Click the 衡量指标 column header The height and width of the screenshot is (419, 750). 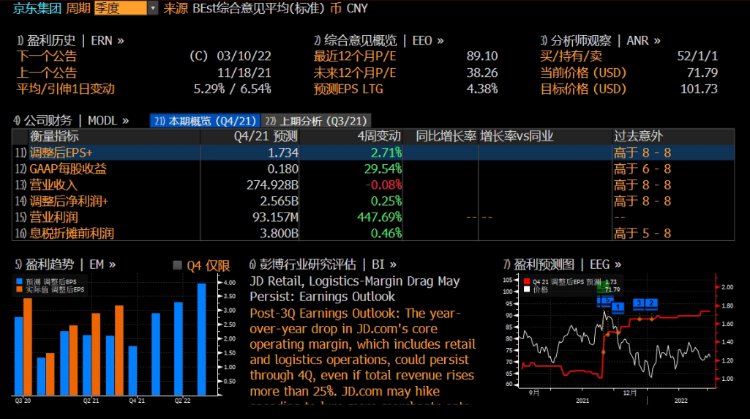tap(54, 136)
